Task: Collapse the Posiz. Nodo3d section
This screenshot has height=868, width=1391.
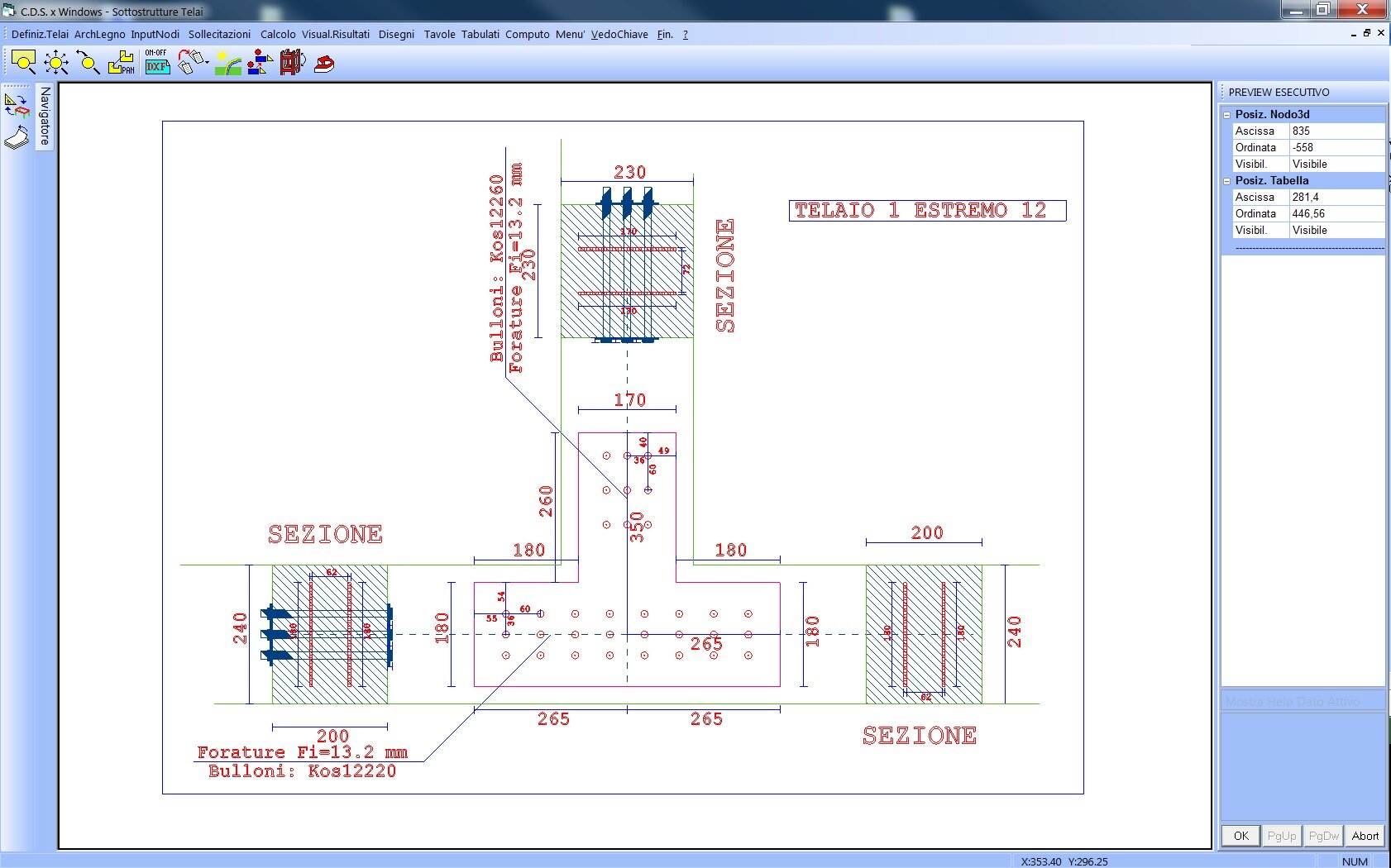Action: pyautogui.click(x=1227, y=115)
